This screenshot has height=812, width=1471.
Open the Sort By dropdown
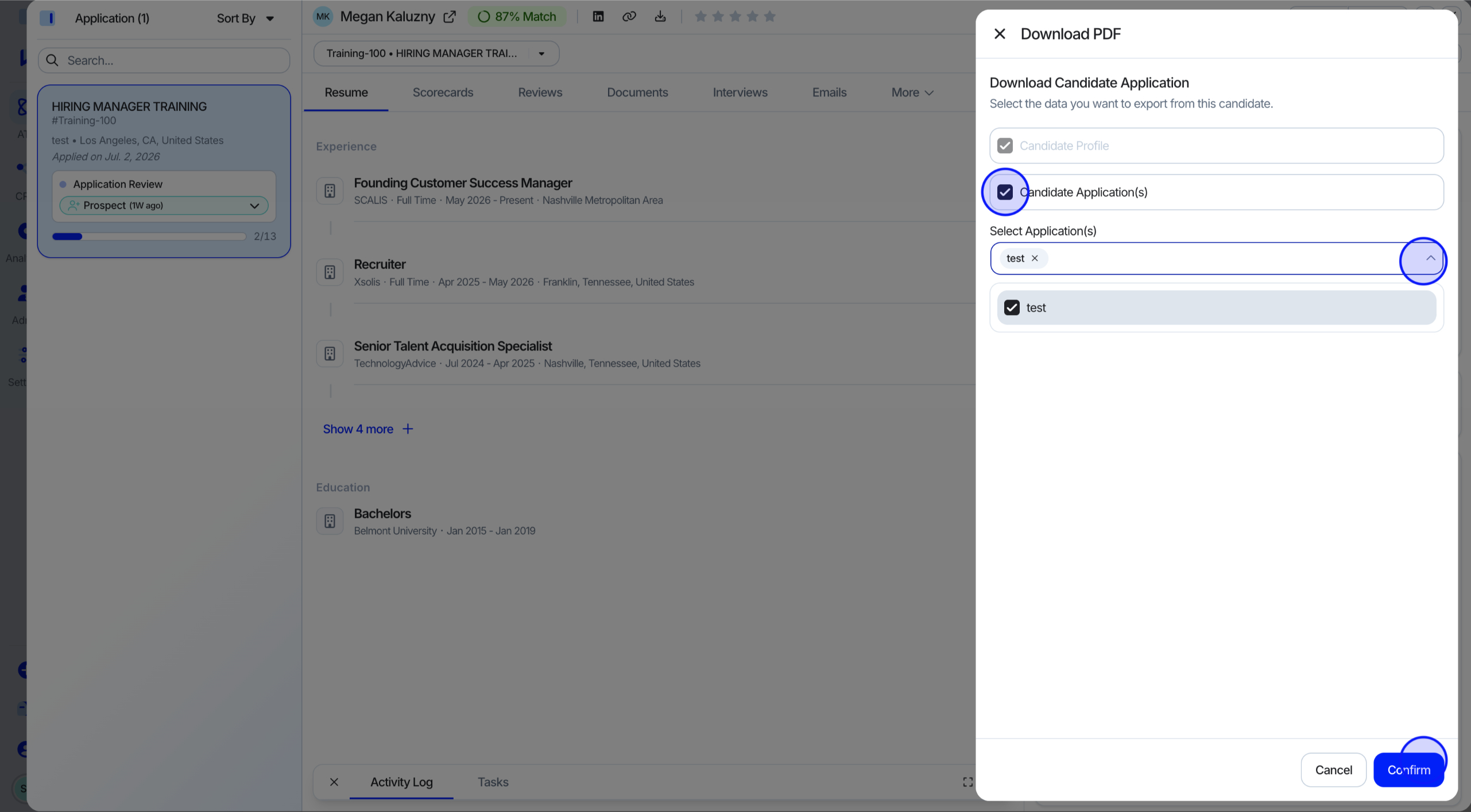[245, 18]
